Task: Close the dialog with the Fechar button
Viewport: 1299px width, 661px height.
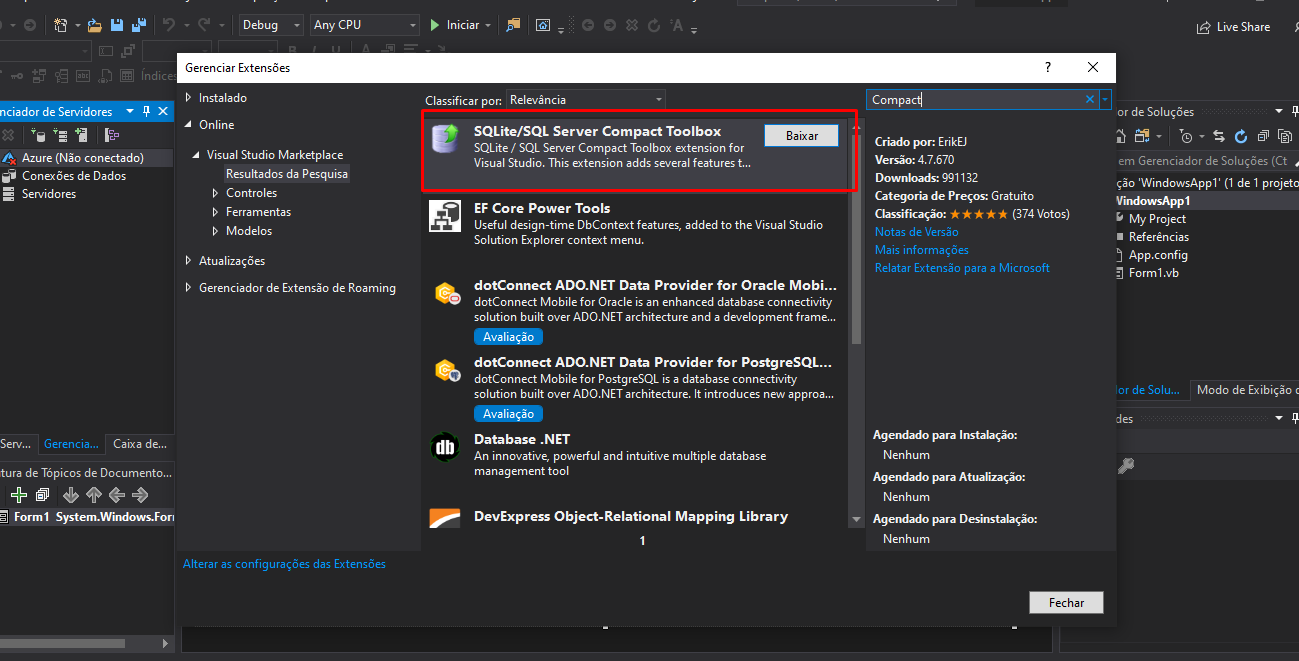Action: 1066,603
